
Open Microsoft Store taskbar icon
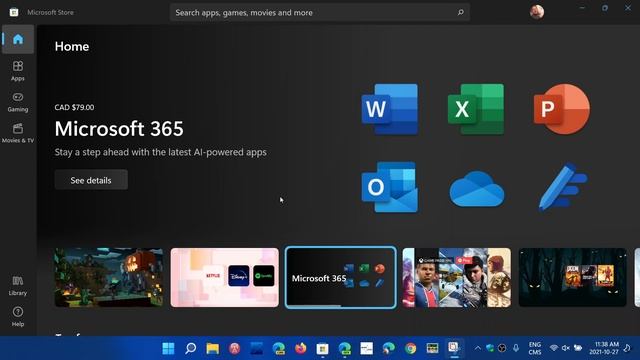(322, 348)
